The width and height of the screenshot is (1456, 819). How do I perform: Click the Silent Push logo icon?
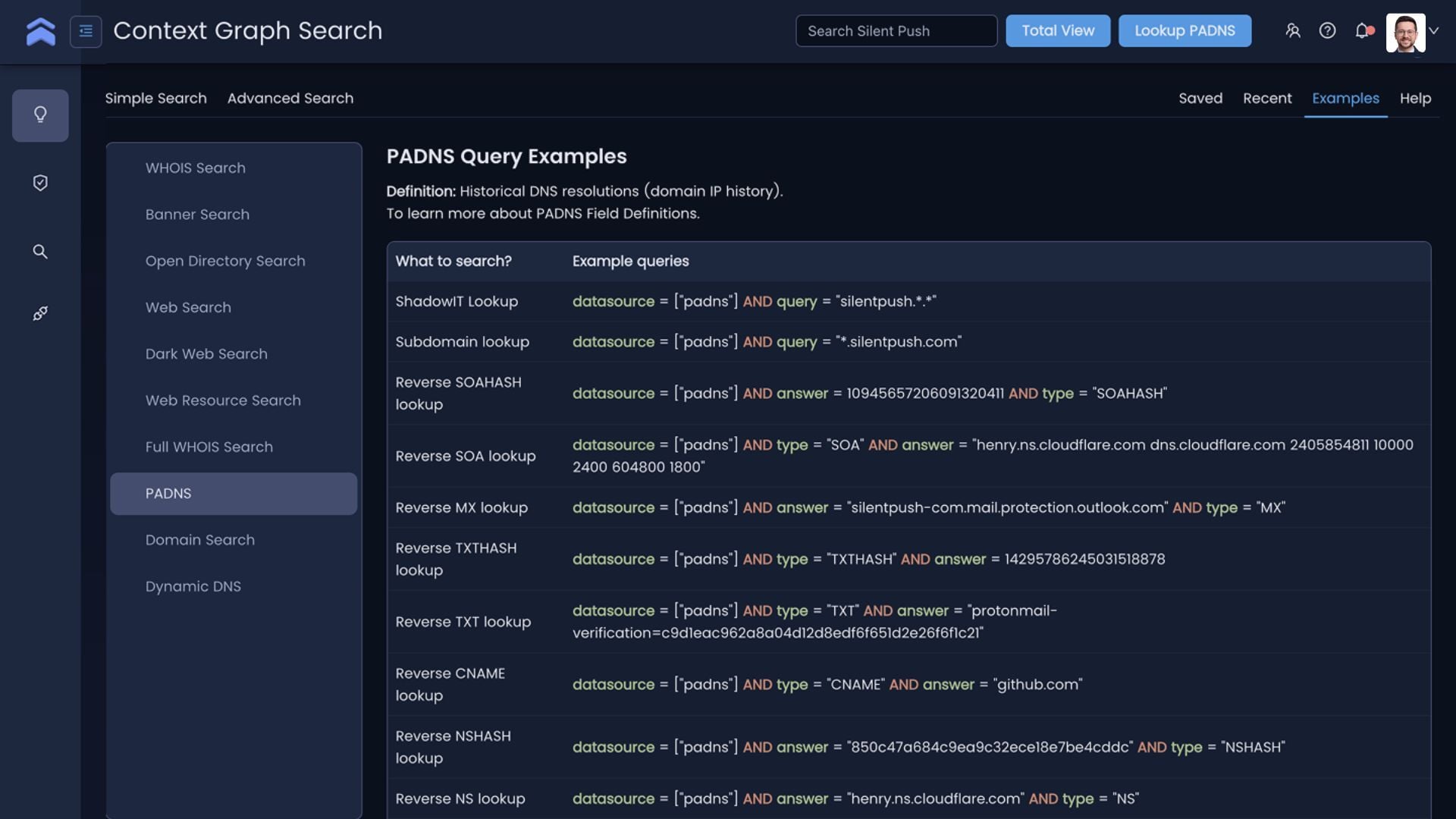(x=40, y=31)
